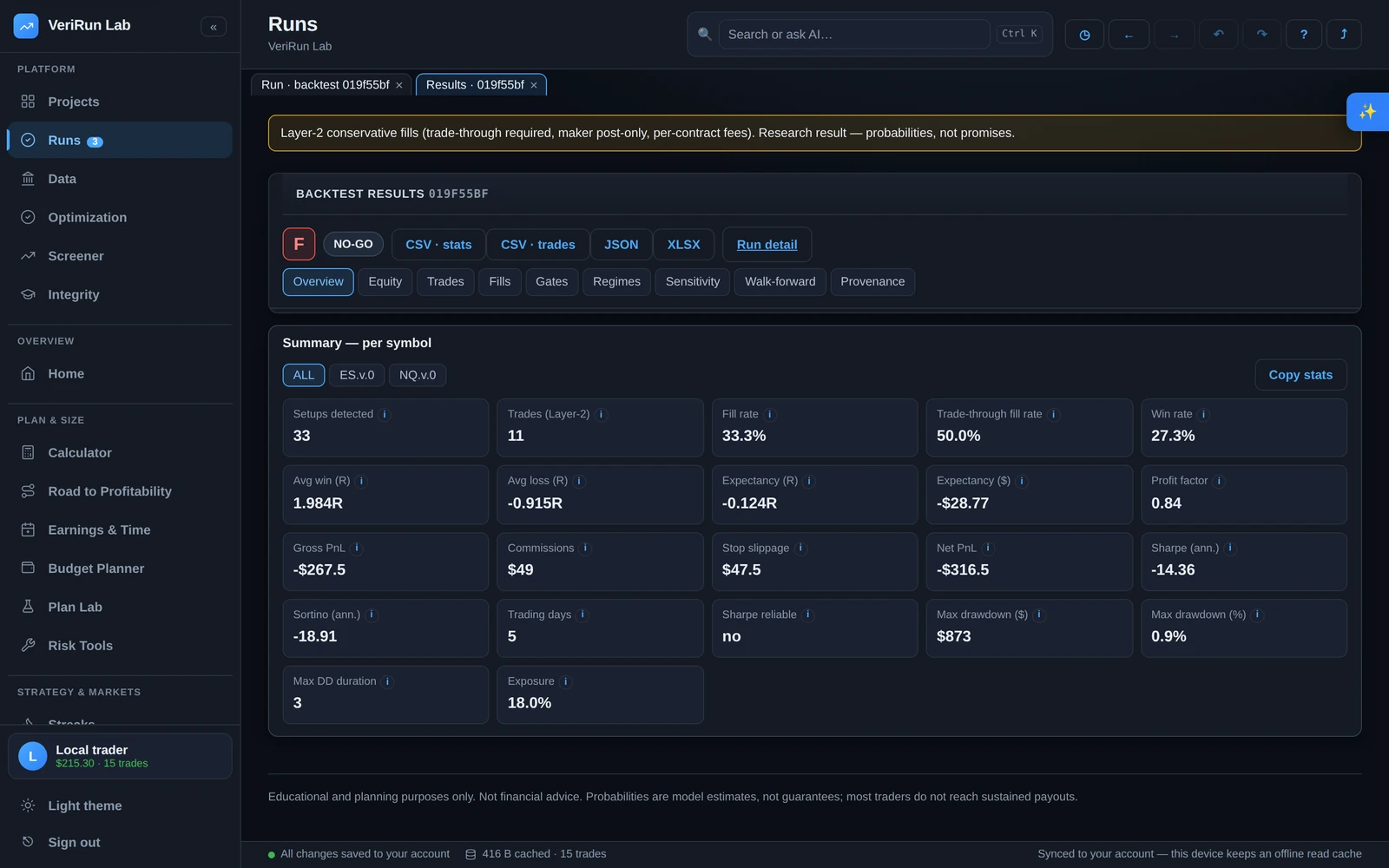Open Projects in the sidebar
This screenshot has width=1389, height=868.
pyautogui.click(x=120, y=102)
